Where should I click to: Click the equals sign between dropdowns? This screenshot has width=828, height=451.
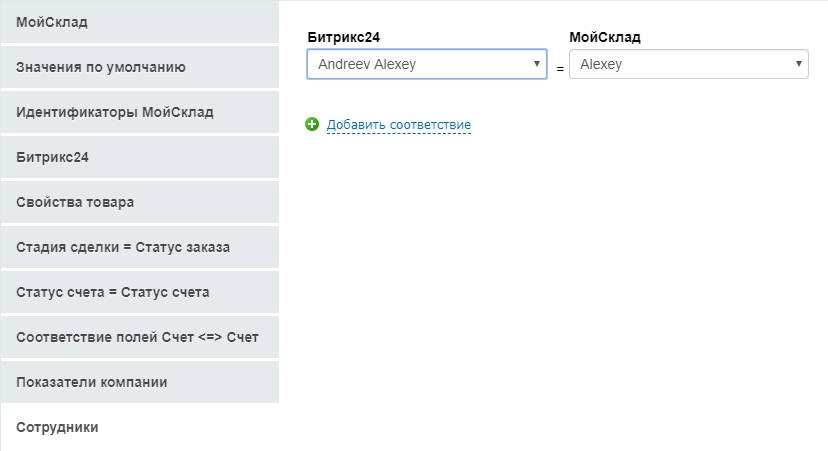(x=560, y=68)
